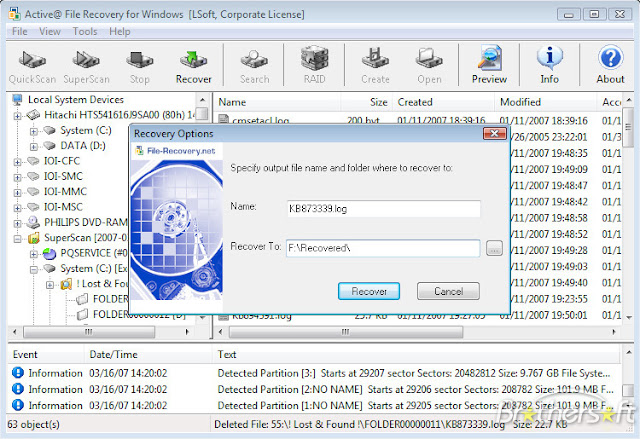Click the File-Recovery.net logo in dialog
640x439 pixels.
point(176,151)
